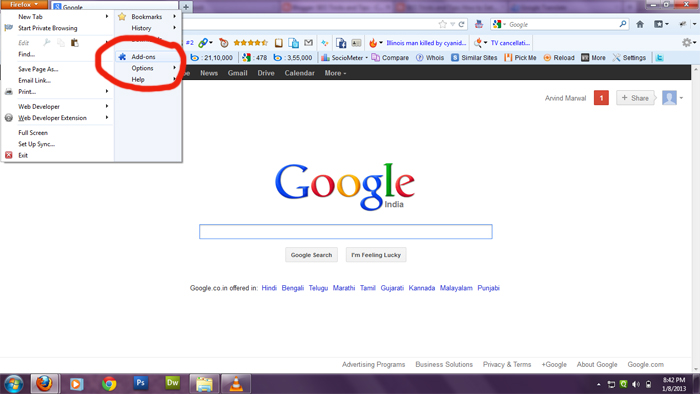Viewport: 700px width, 394px height.
Task: Click the + Share button
Action: tap(635, 98)
